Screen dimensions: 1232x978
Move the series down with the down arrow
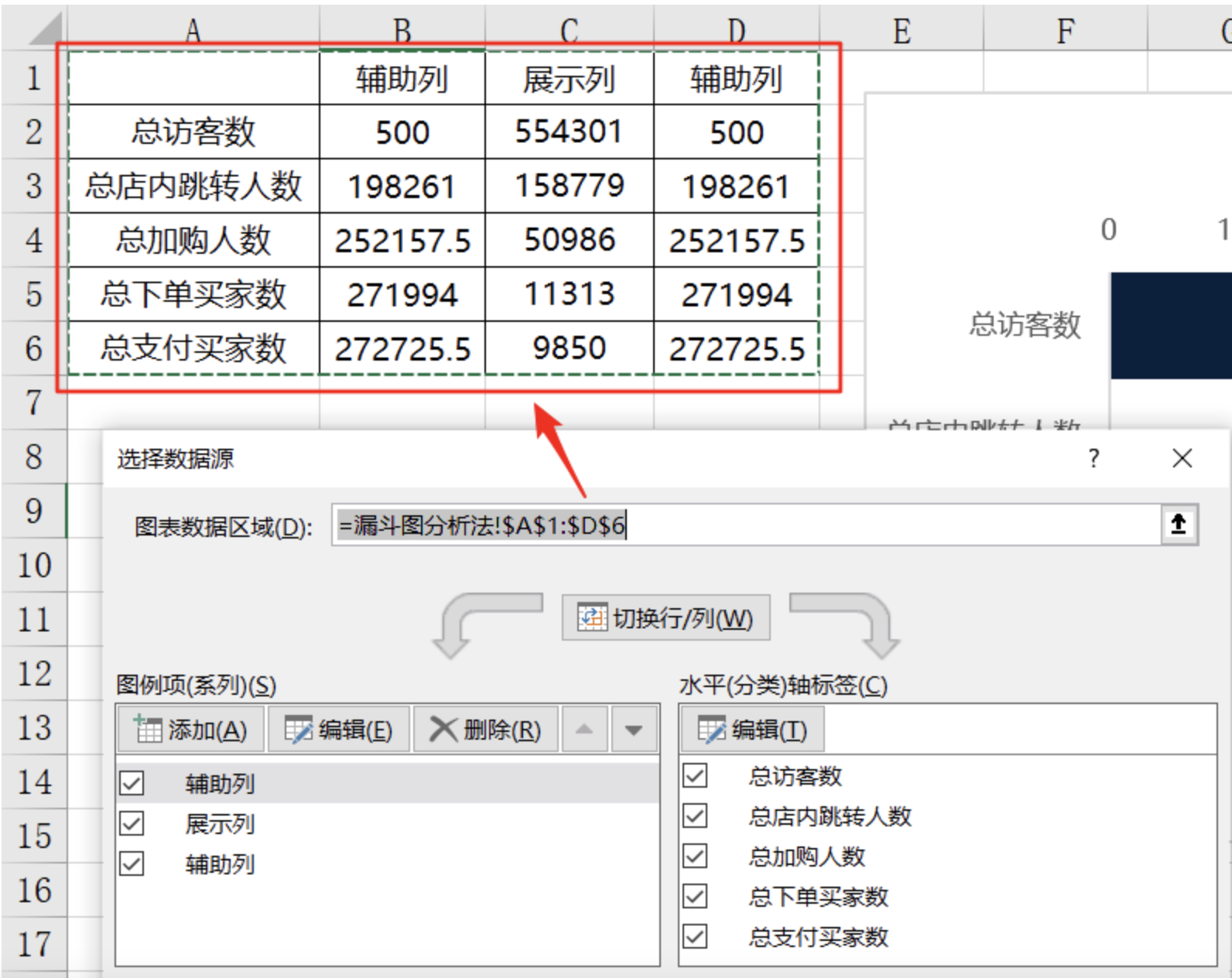point(634,730)
